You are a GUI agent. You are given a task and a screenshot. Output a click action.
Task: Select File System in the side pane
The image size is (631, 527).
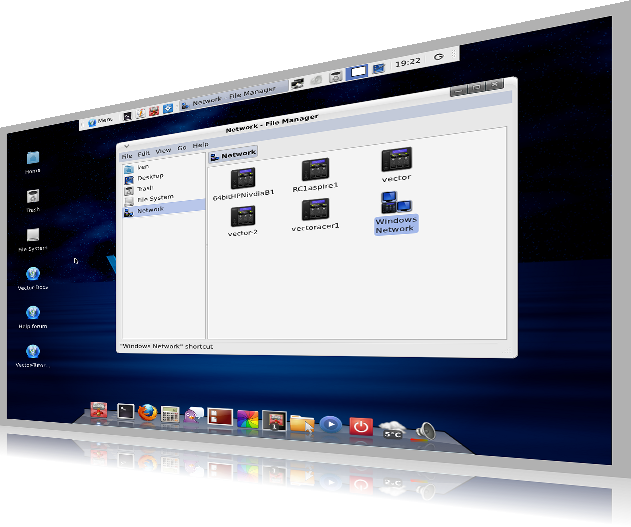coord(149,199)
